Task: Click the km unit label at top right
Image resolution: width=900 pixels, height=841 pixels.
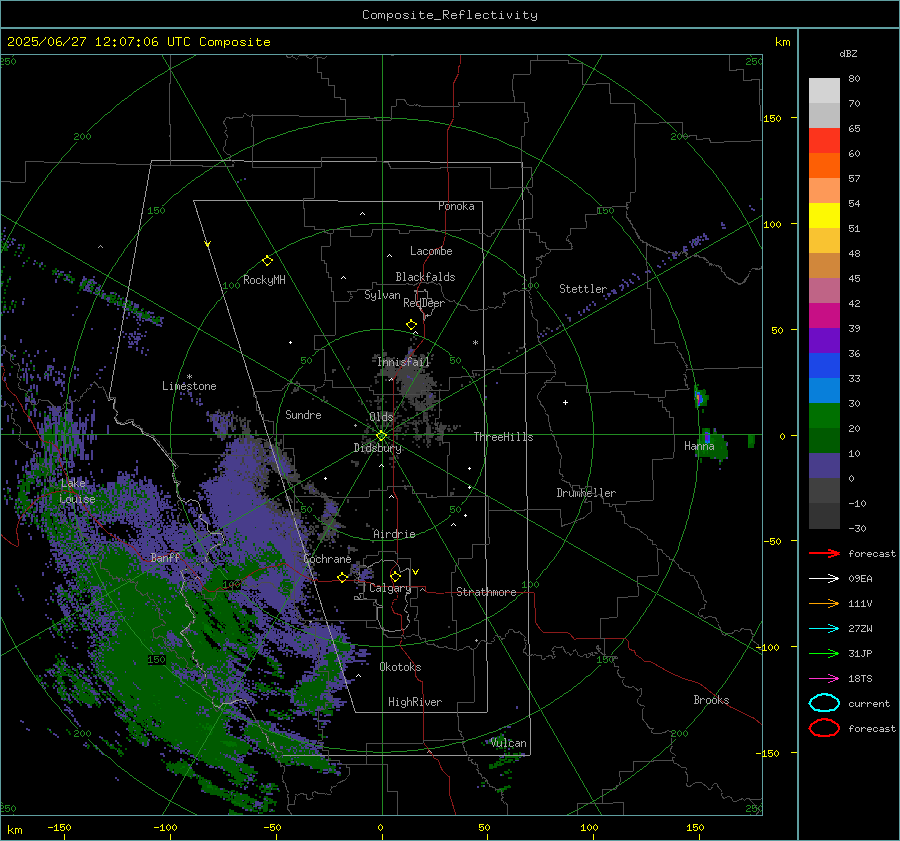Action: click(x=782, y=42)
